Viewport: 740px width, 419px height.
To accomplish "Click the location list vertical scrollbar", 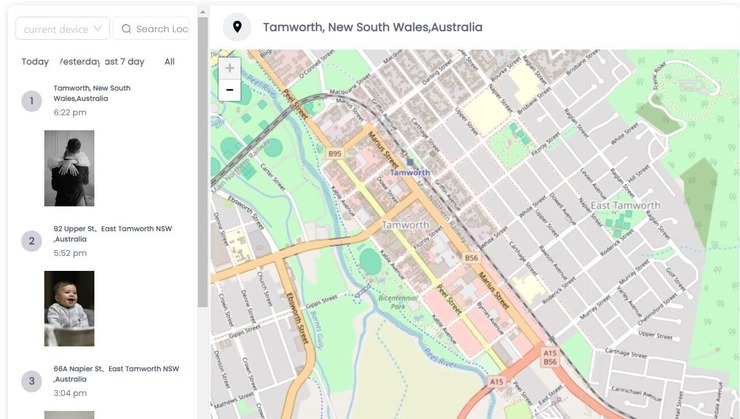I will [203, 150].
